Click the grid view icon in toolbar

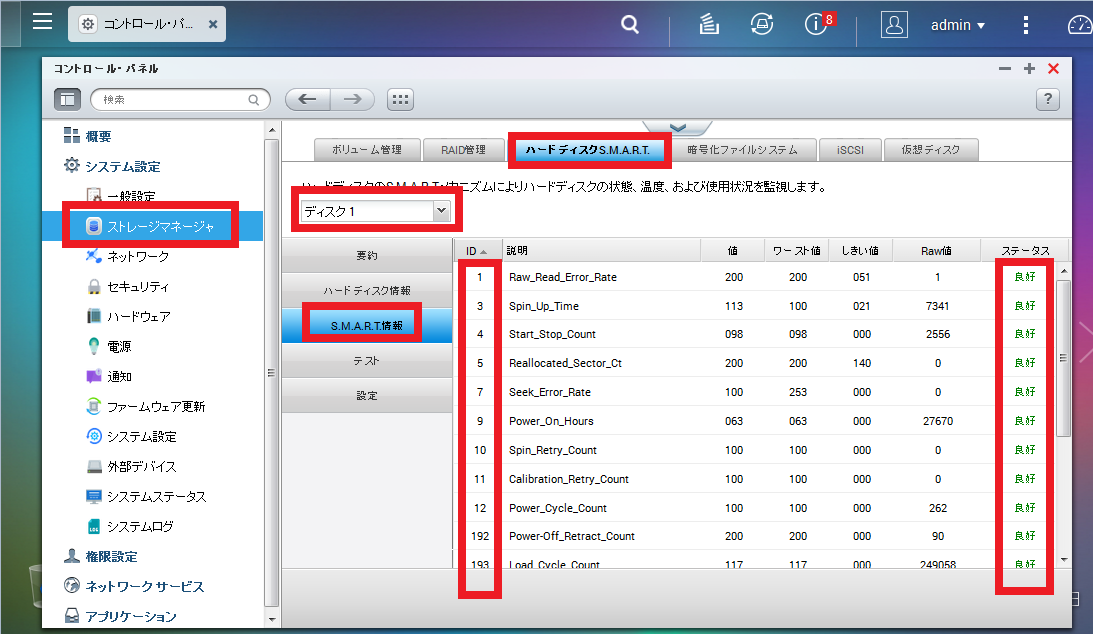[x=400, y=99]
